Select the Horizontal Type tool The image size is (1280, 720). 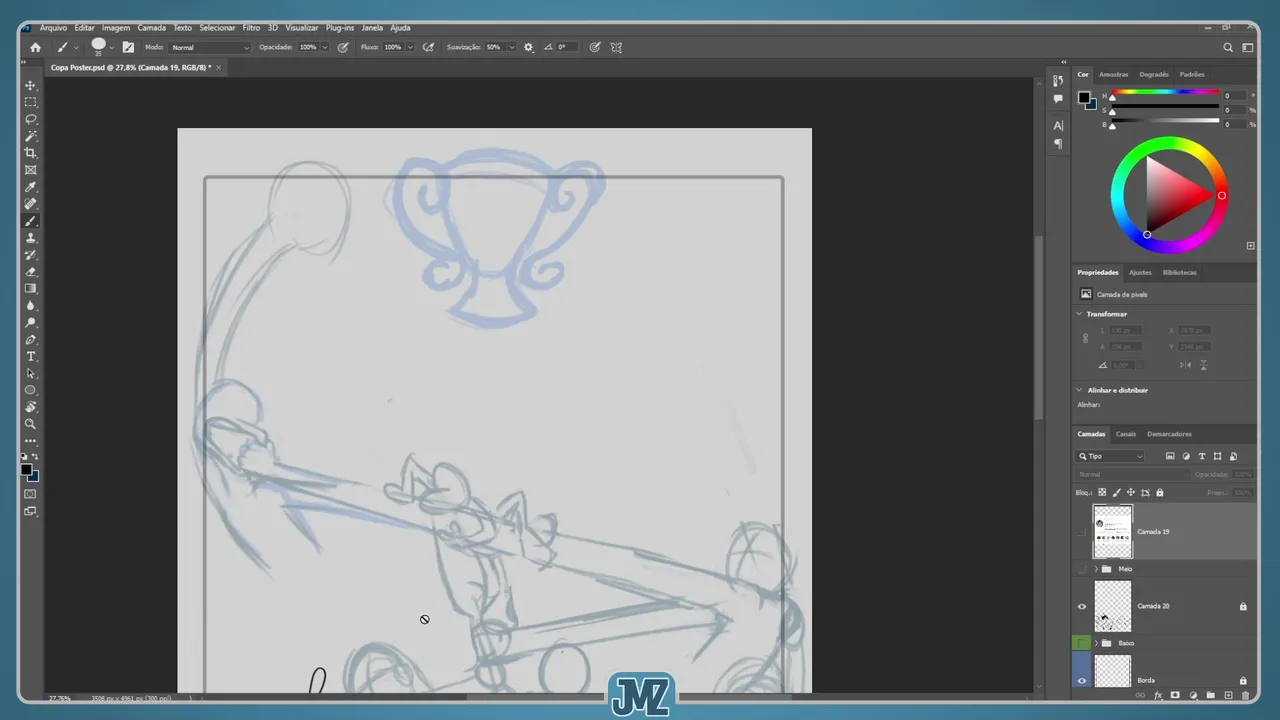31,357
